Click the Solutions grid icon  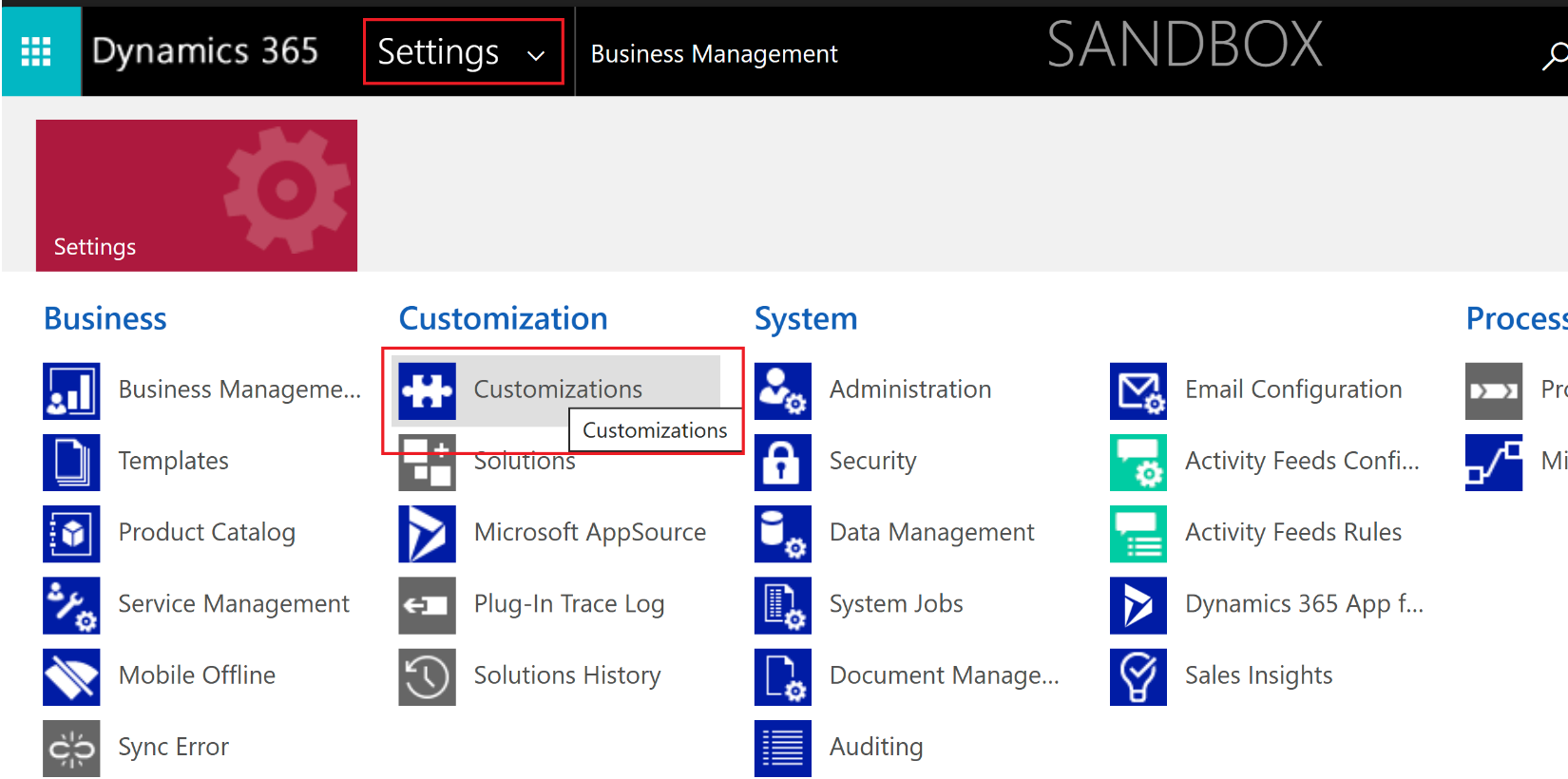tap(427, 463)
